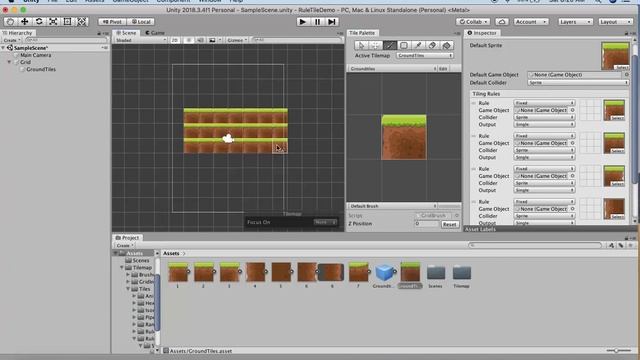Switch to the Game tab
The height and width of the screenshot is (360, 640).
point(155,33)
